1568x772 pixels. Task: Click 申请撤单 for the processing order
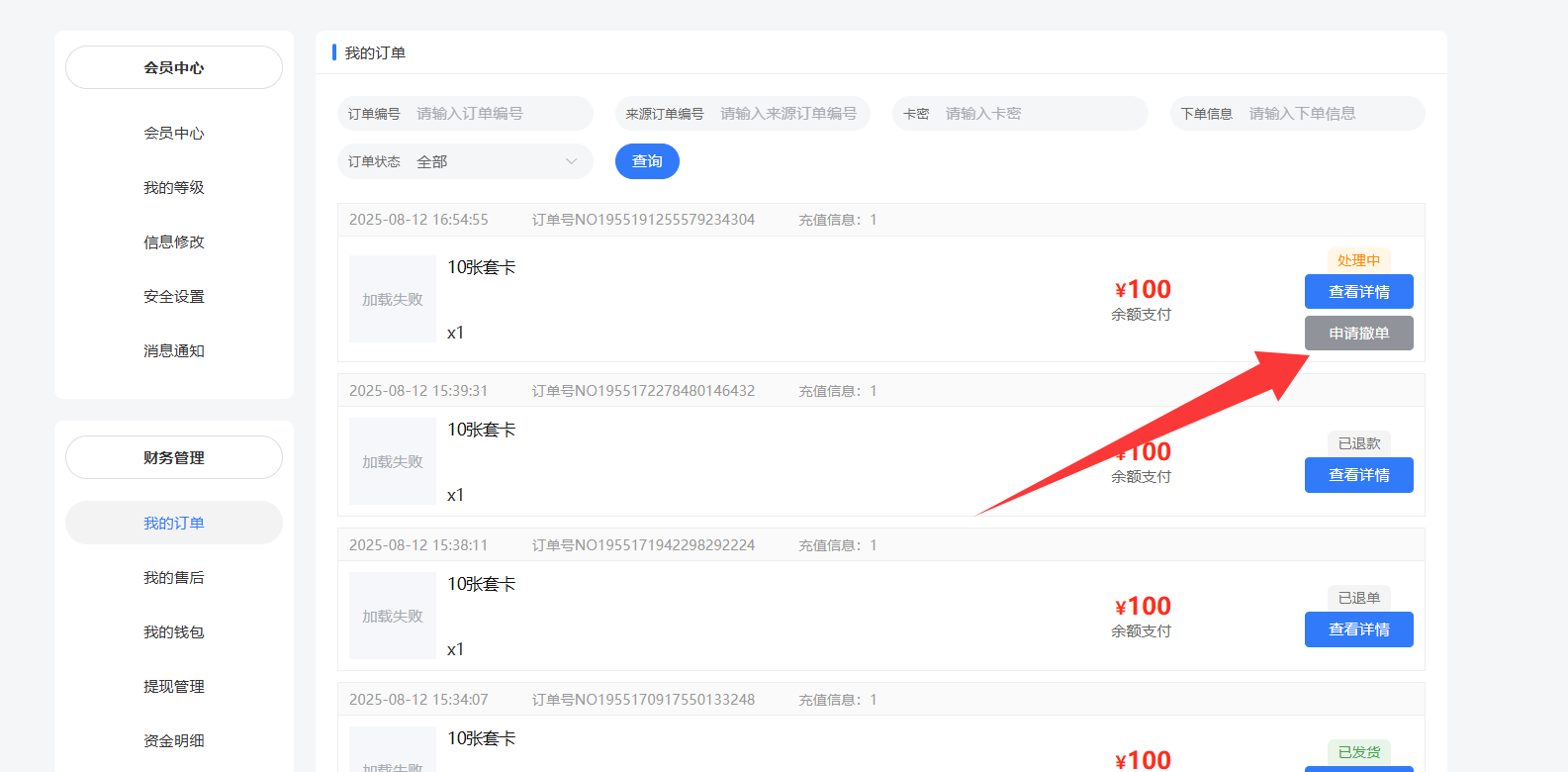(1358, 334)
